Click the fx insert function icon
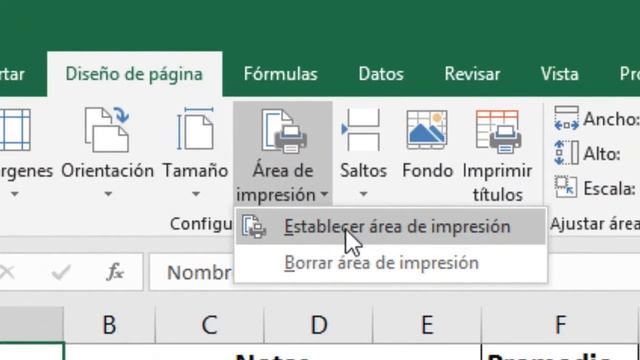 [115, 271]
